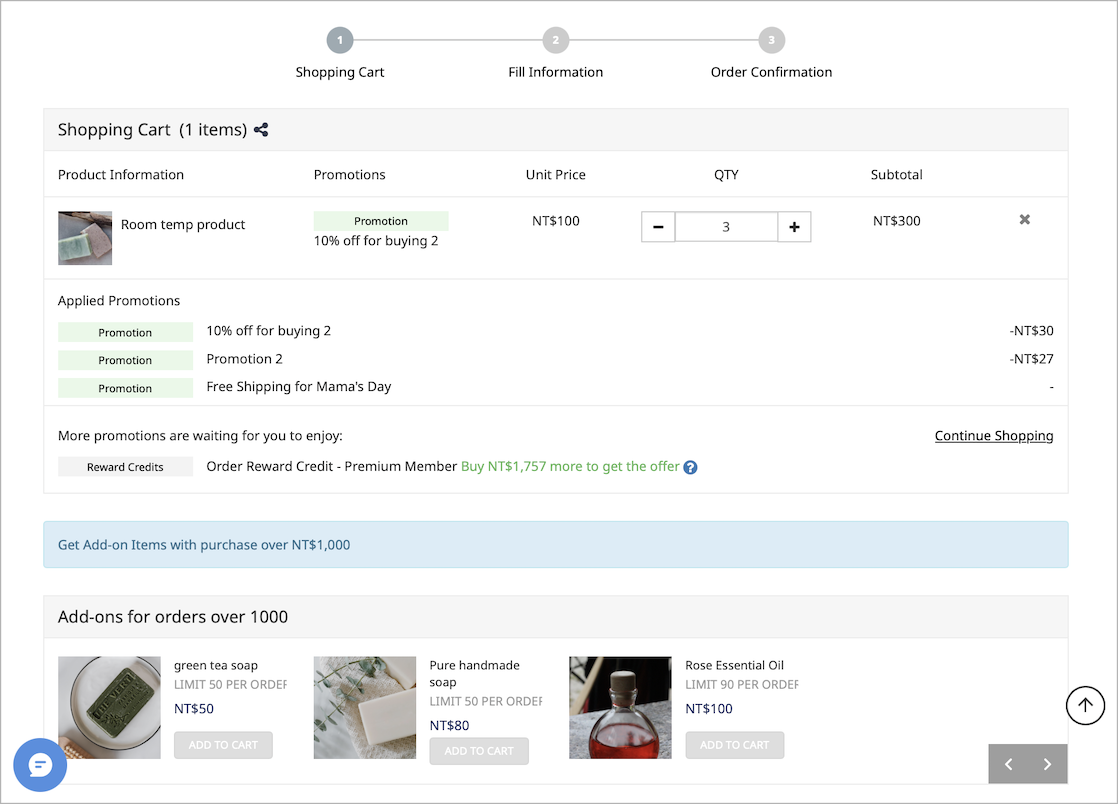Click the quantity input field
The image size is (1118, 804).
point(726,227)
